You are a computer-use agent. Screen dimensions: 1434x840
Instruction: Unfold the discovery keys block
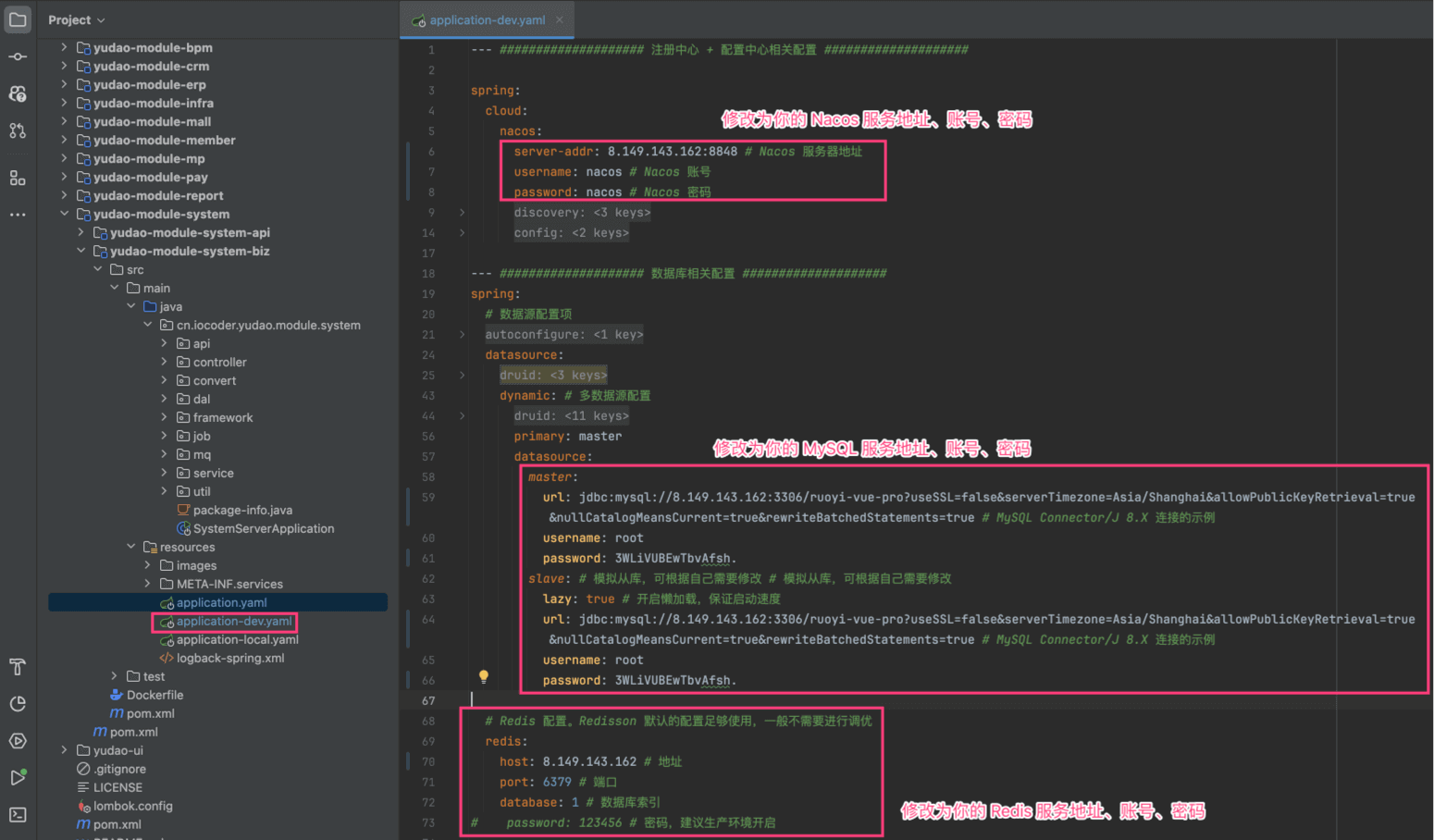[463, 213]
